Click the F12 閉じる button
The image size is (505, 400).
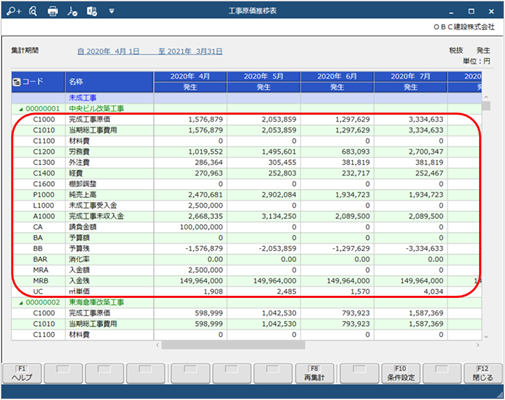(483, 373)
